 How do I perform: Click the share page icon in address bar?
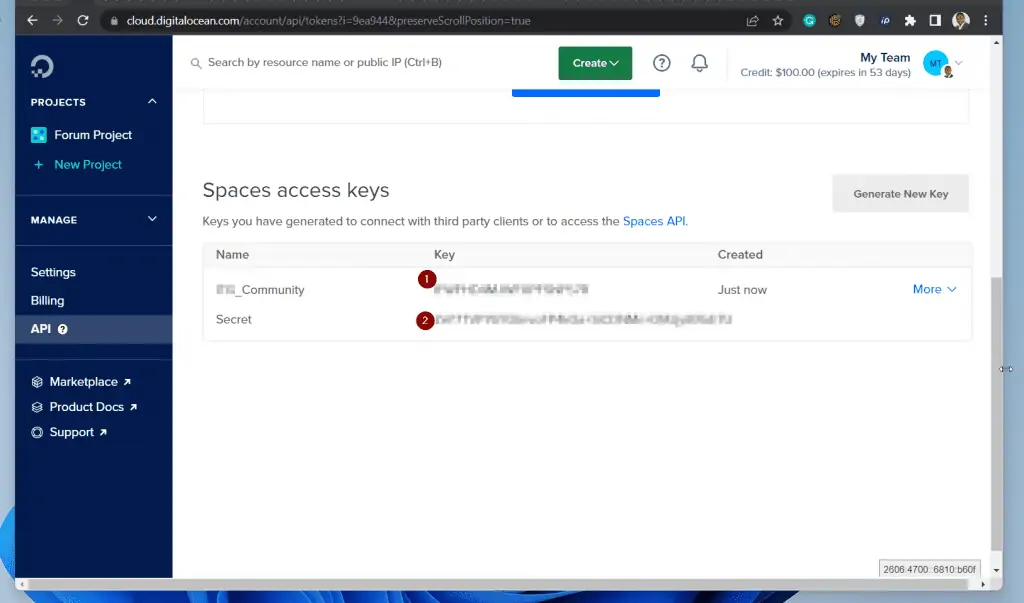pos(752,21)
